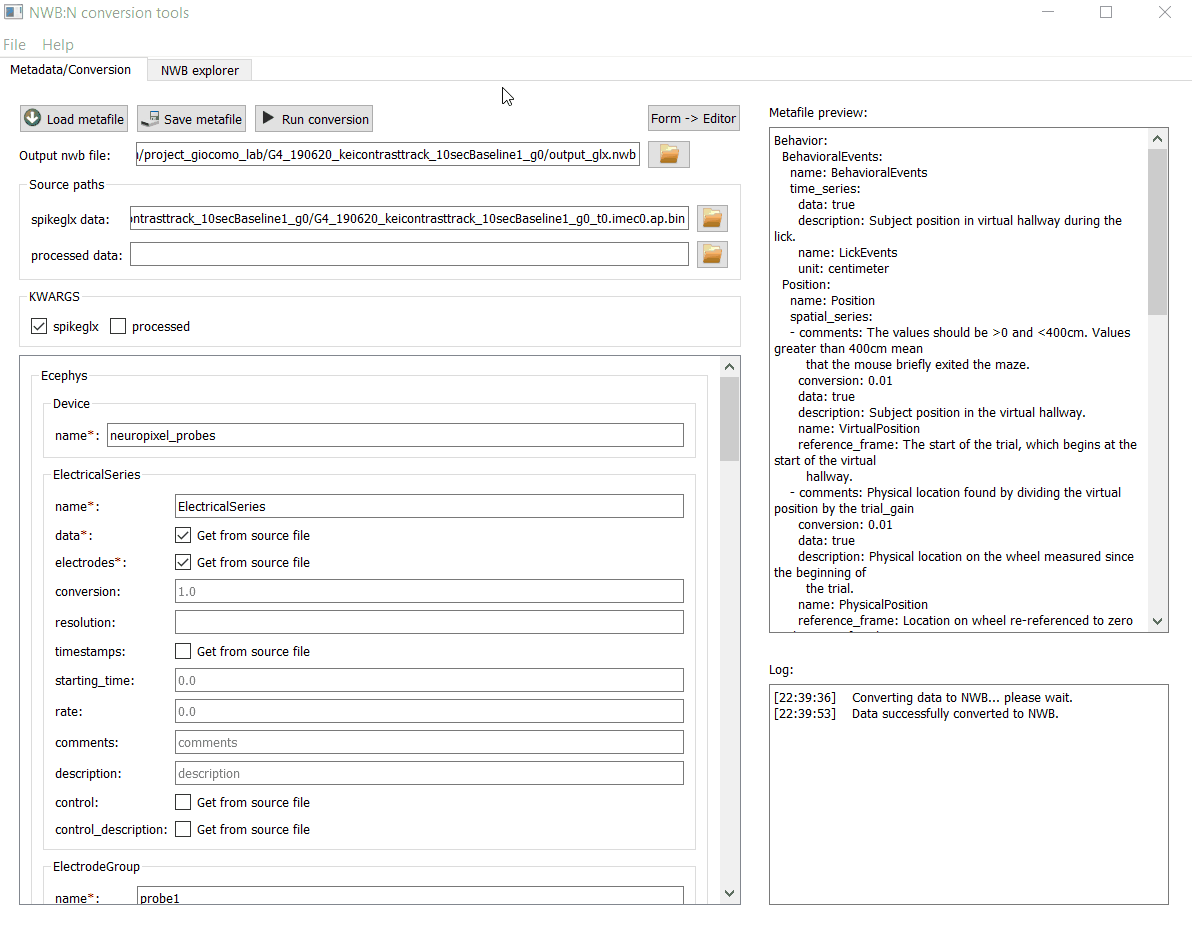1192x927 pixels.
Task: Toggle data Get from source file checkbox
Action: 183,535
